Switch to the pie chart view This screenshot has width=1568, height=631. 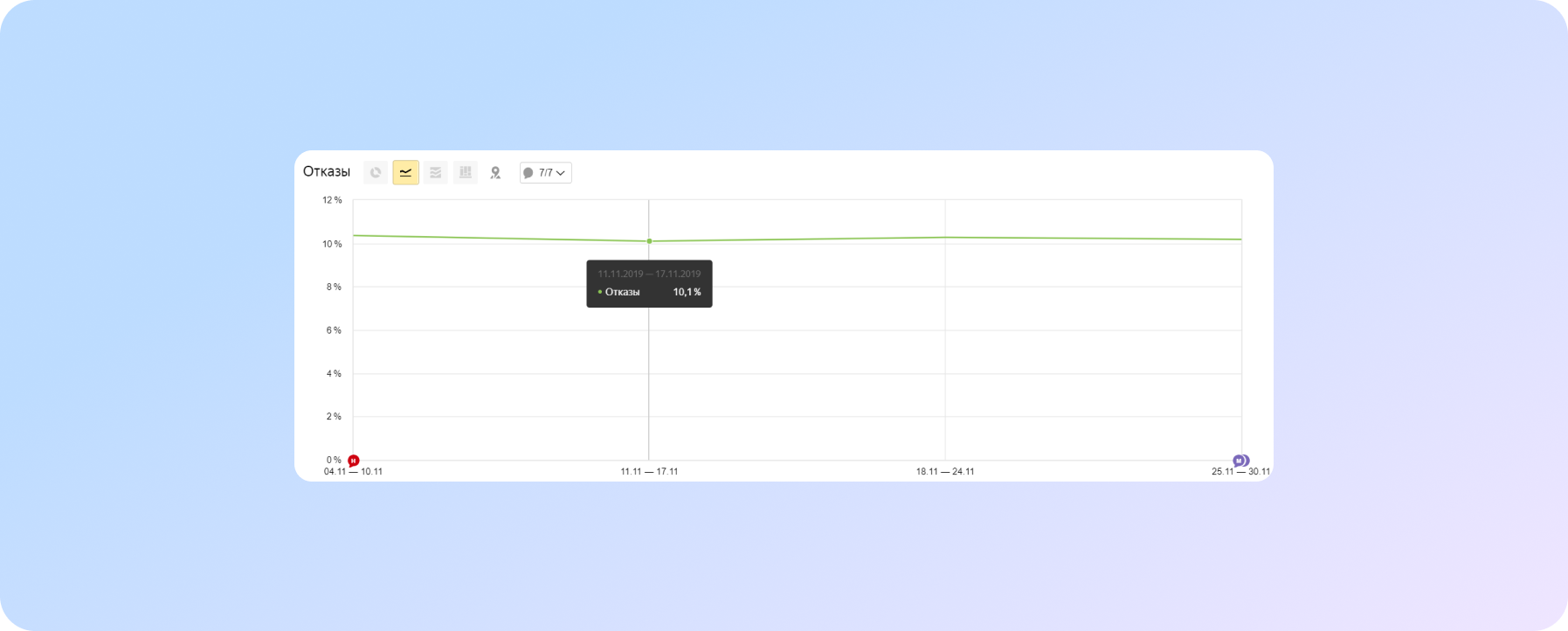(376, 173)
